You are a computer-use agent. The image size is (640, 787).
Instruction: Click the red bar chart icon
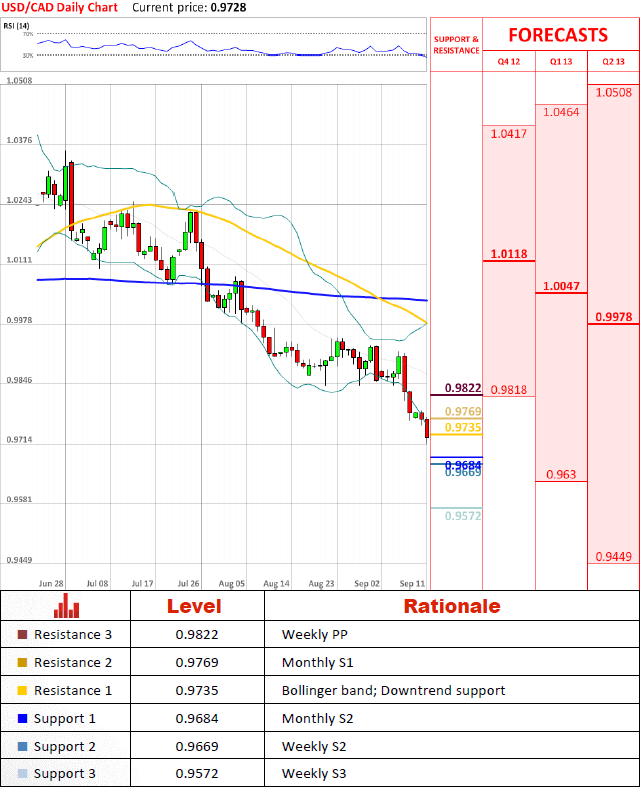(x=67, y=606)
